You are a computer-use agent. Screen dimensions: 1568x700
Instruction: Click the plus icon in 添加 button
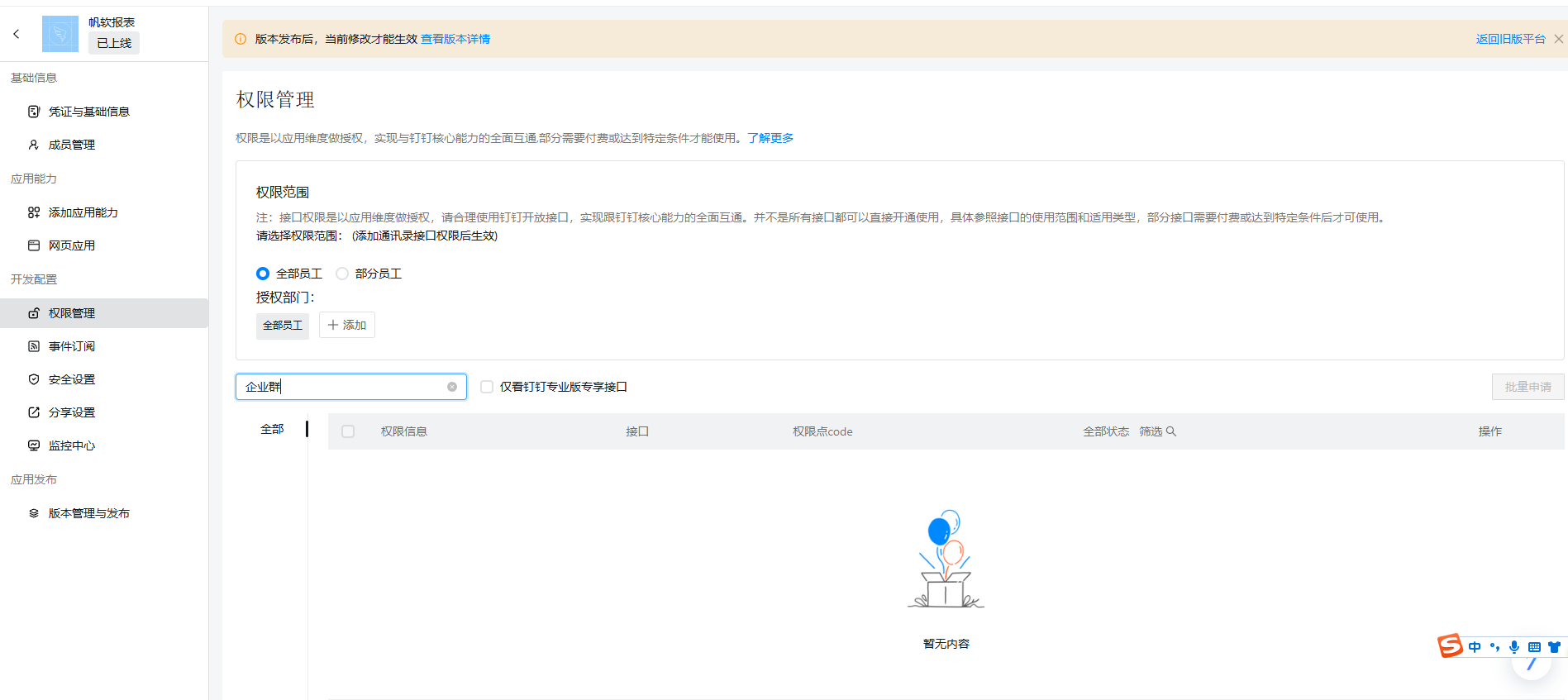pyautogui.click(x=333, y=325)
